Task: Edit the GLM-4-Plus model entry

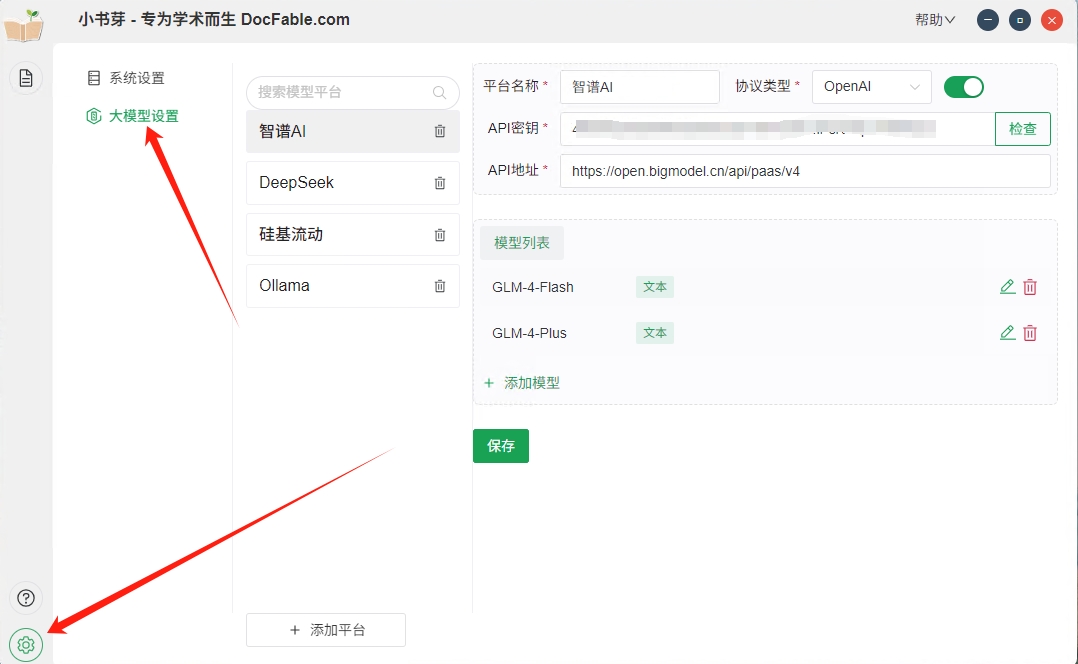Action: 1007,333
